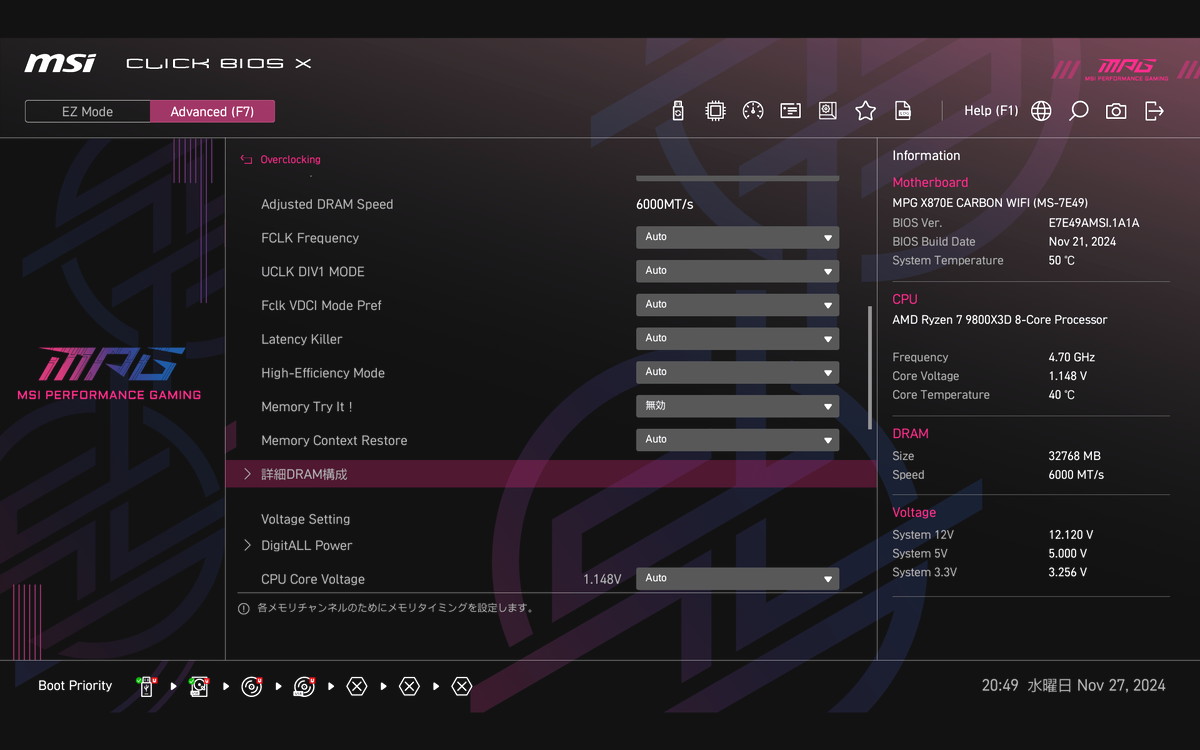Click the settings list scrollbar thumb
This screenshot has height=750, width=1200.
pyautogui.click(x=869, y=367)
